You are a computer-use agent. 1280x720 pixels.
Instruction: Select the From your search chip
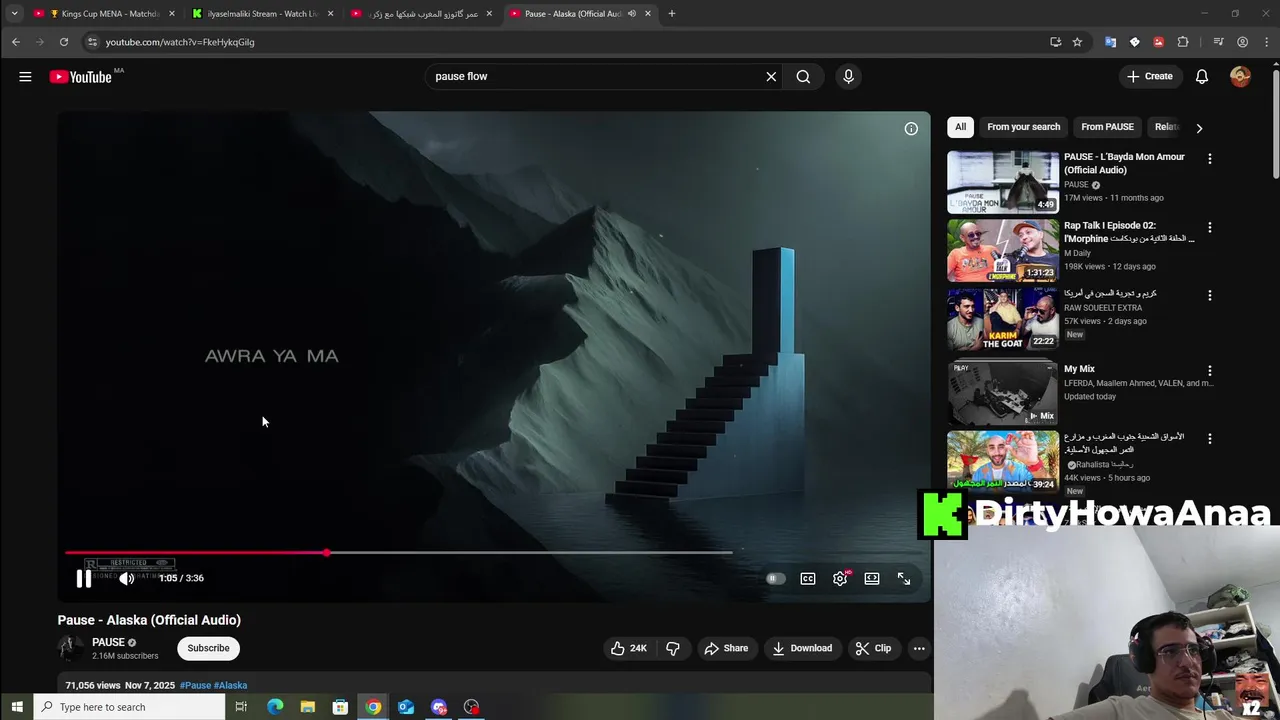(x=1023, y=127)
